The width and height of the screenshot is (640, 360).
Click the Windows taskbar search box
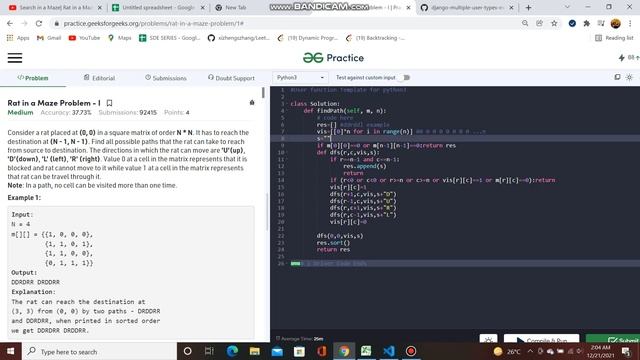click(99, 351)
